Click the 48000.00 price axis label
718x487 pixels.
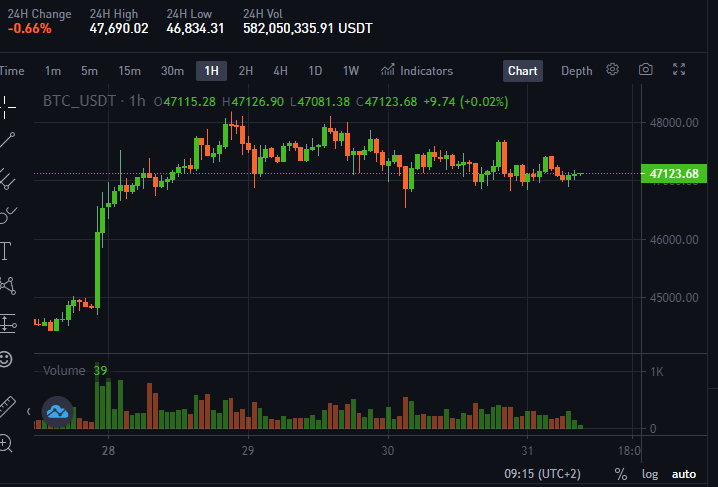[674, 123]
